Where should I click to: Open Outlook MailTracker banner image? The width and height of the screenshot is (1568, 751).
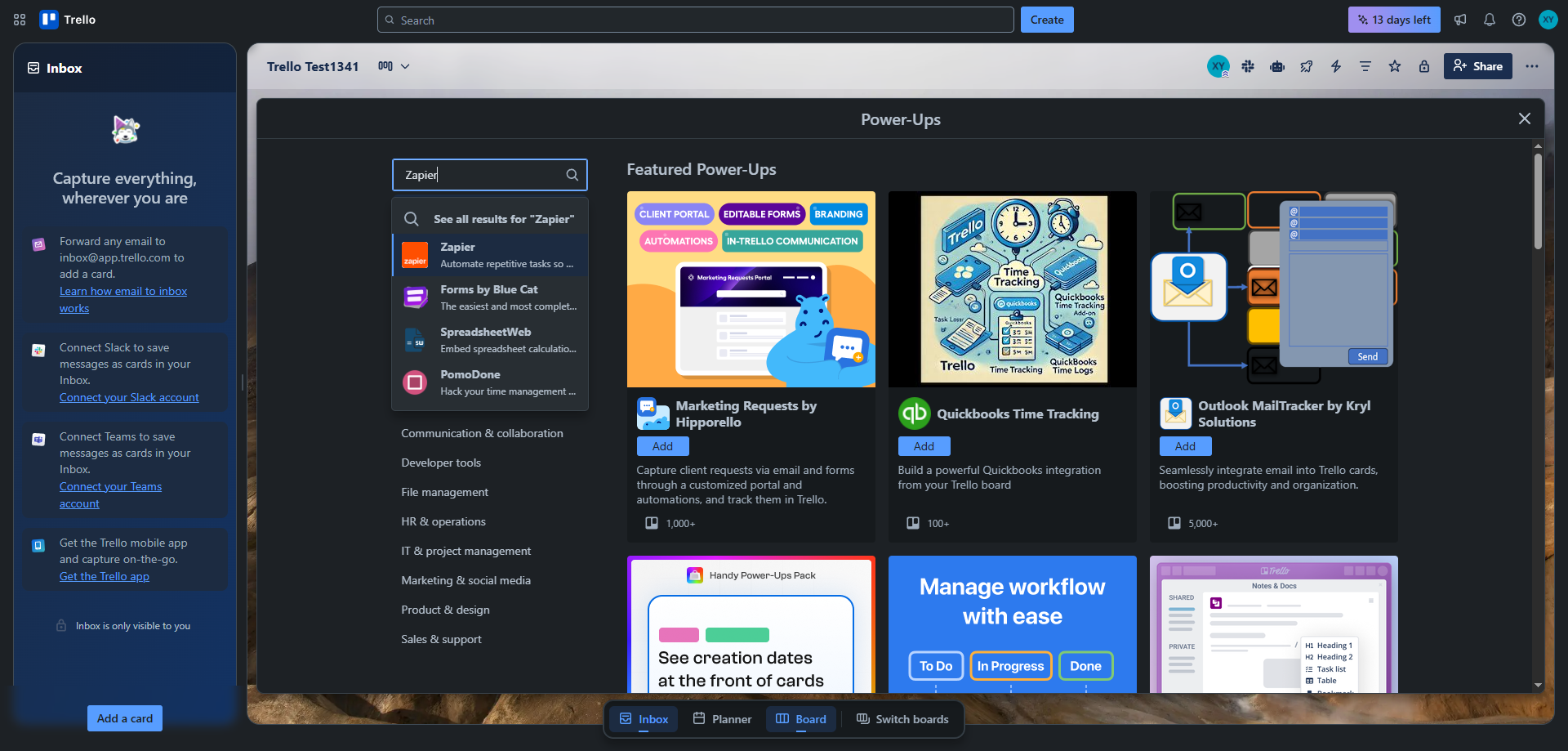1274,289
